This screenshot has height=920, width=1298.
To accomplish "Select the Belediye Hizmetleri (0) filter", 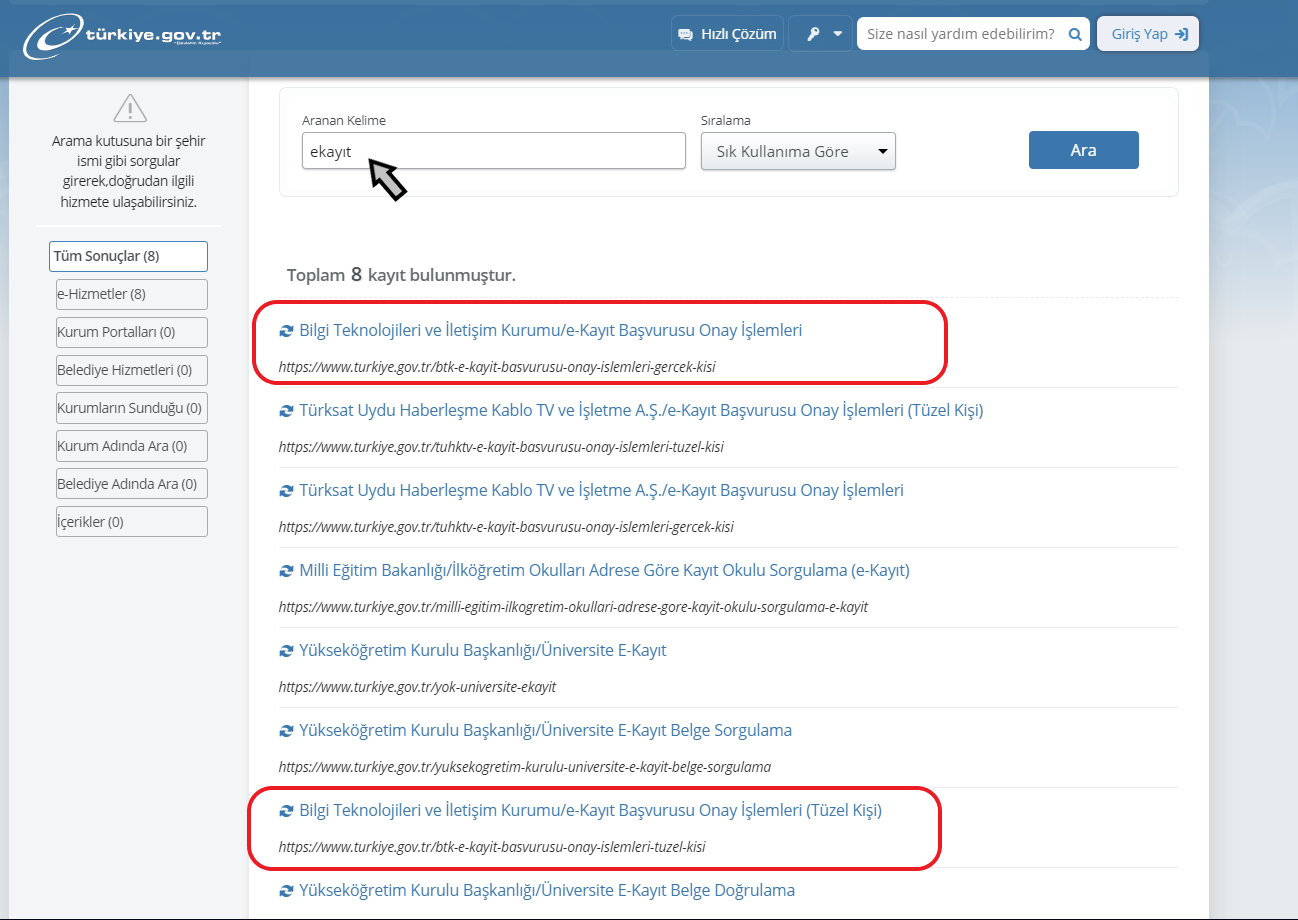I will click(132, 370).
